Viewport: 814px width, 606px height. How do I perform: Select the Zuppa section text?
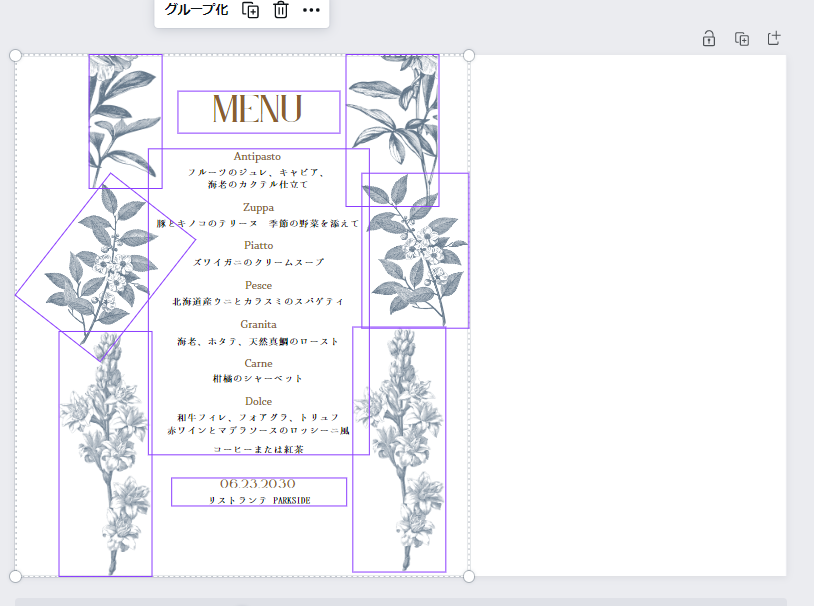258,207
